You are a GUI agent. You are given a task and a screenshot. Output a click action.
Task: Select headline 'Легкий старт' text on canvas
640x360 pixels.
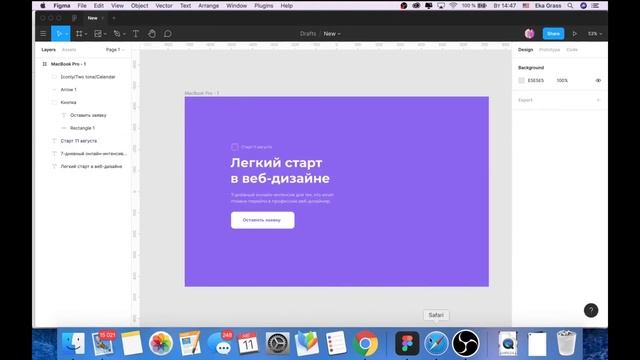276,163
